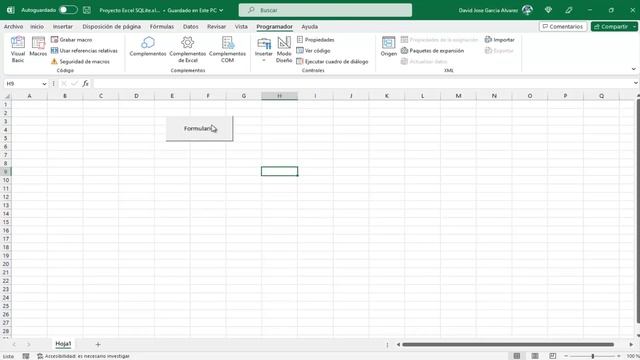Image resolution: width=640 pixels, height=360 pixels.
Task: Click Ejecutar cuadro de diálogo
Action: (x=332, y=62)
